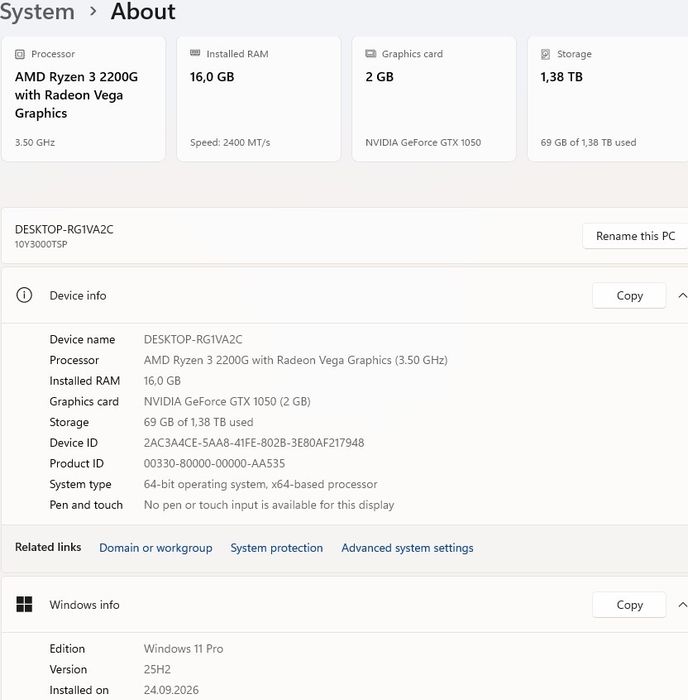This screenshot has height=700, width=688.
Task: Click the Storage disk icon
Action: click(546, 54)
